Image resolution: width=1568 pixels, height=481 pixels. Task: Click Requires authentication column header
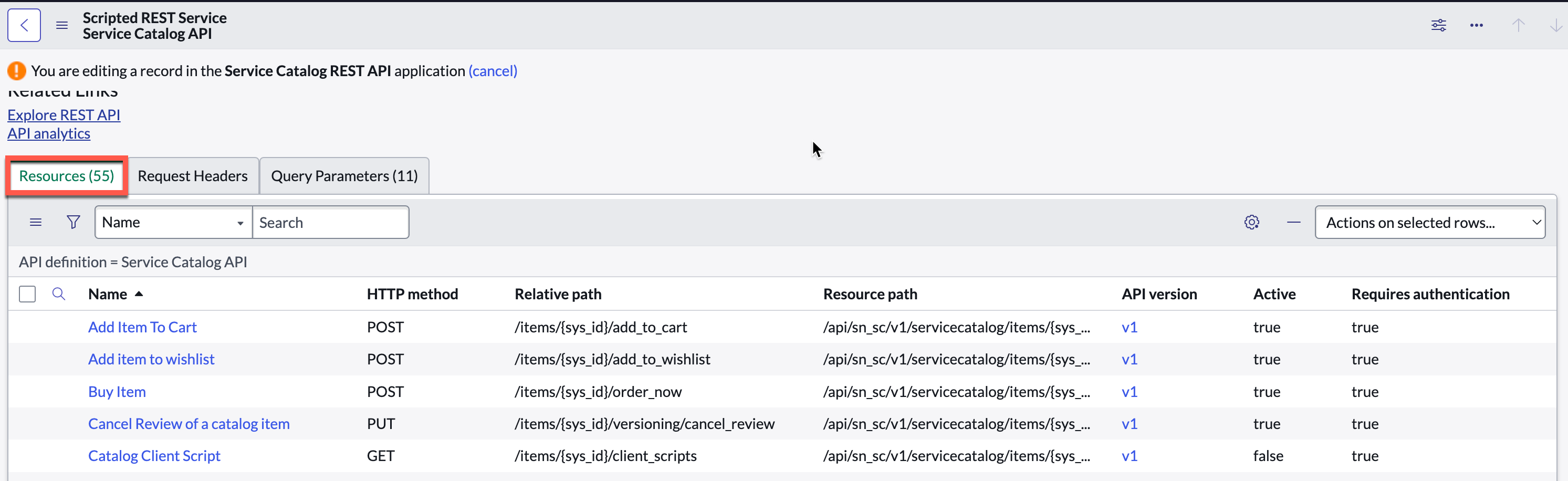coord(1430,294)
